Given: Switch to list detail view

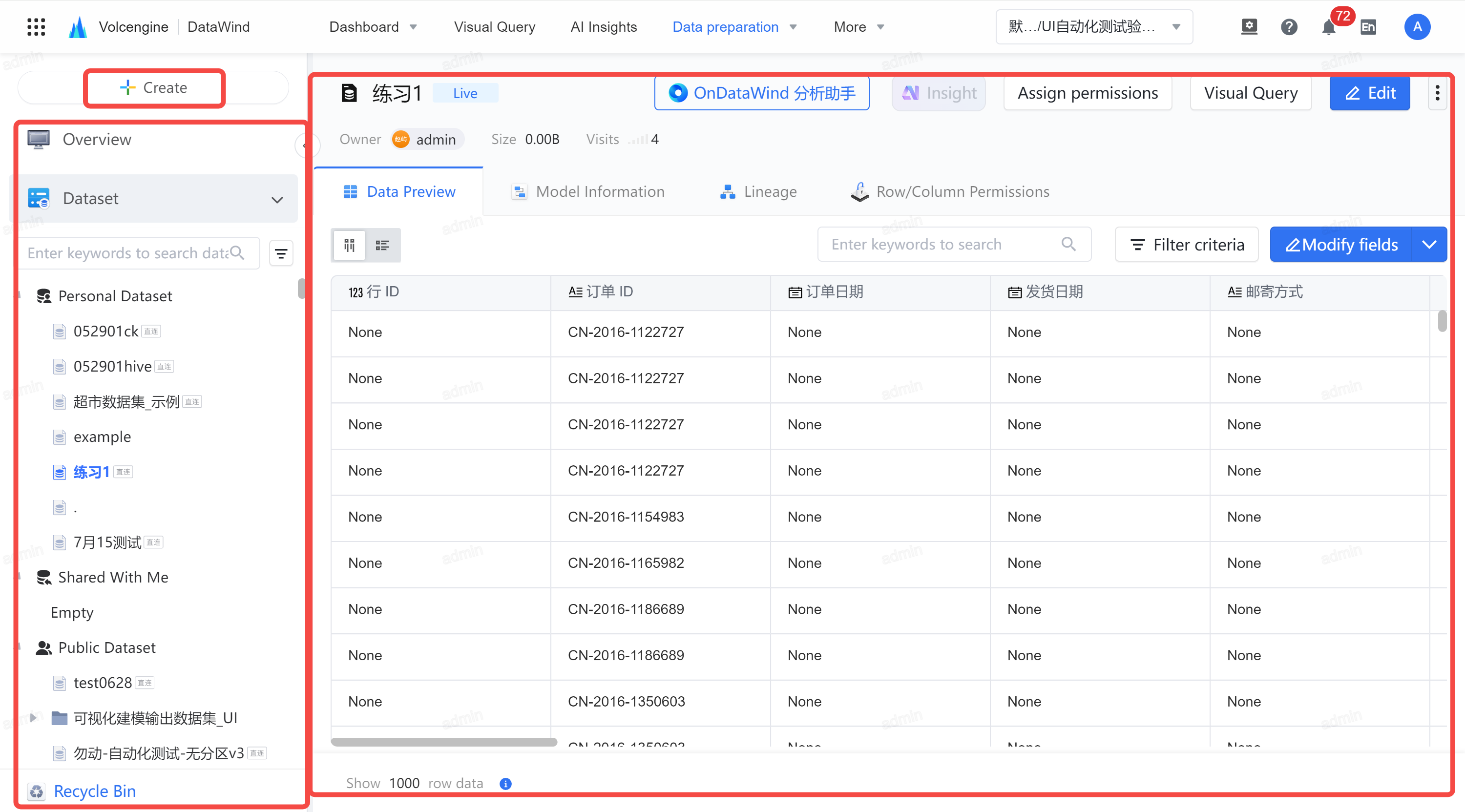Looking at the screenshot, I should (382, 245).
